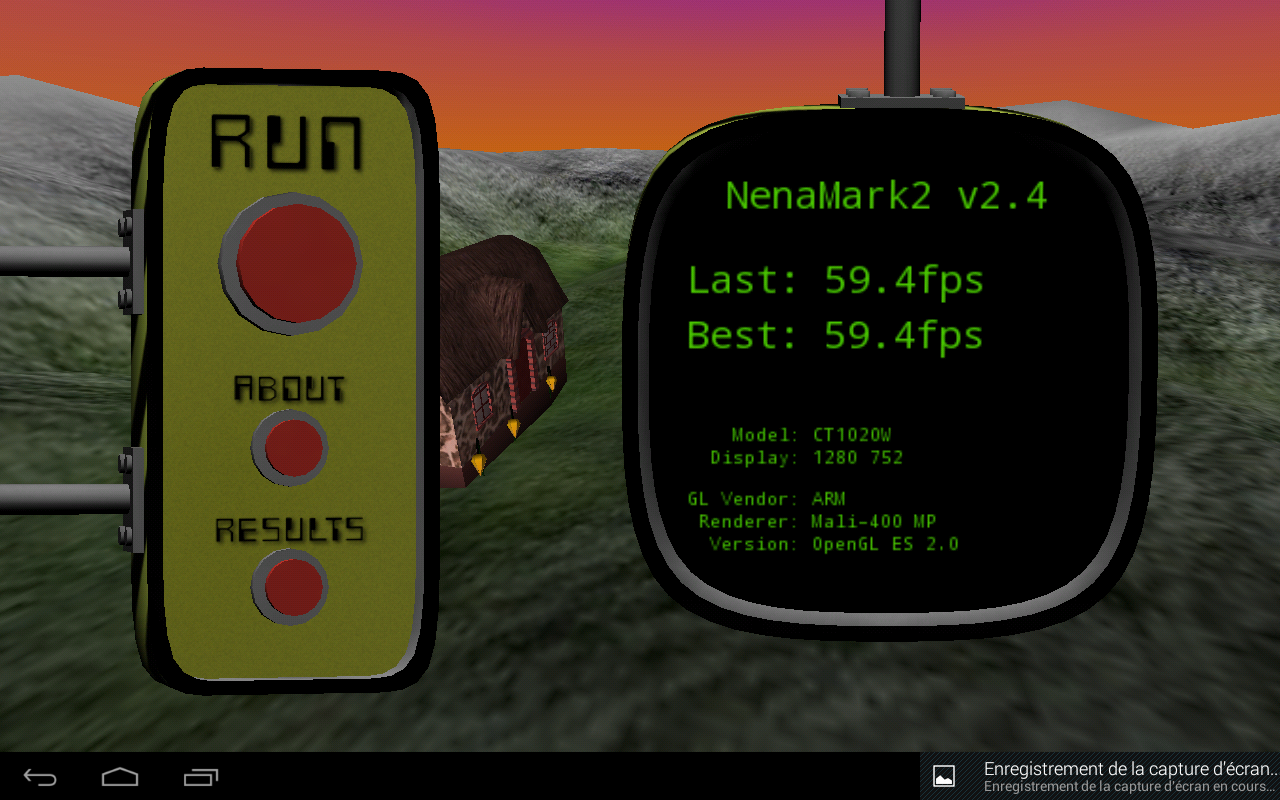Click the 'Renderer: Mali-400 MP' line
Viewport: 1280px width, 800px height.
point(818,522)
